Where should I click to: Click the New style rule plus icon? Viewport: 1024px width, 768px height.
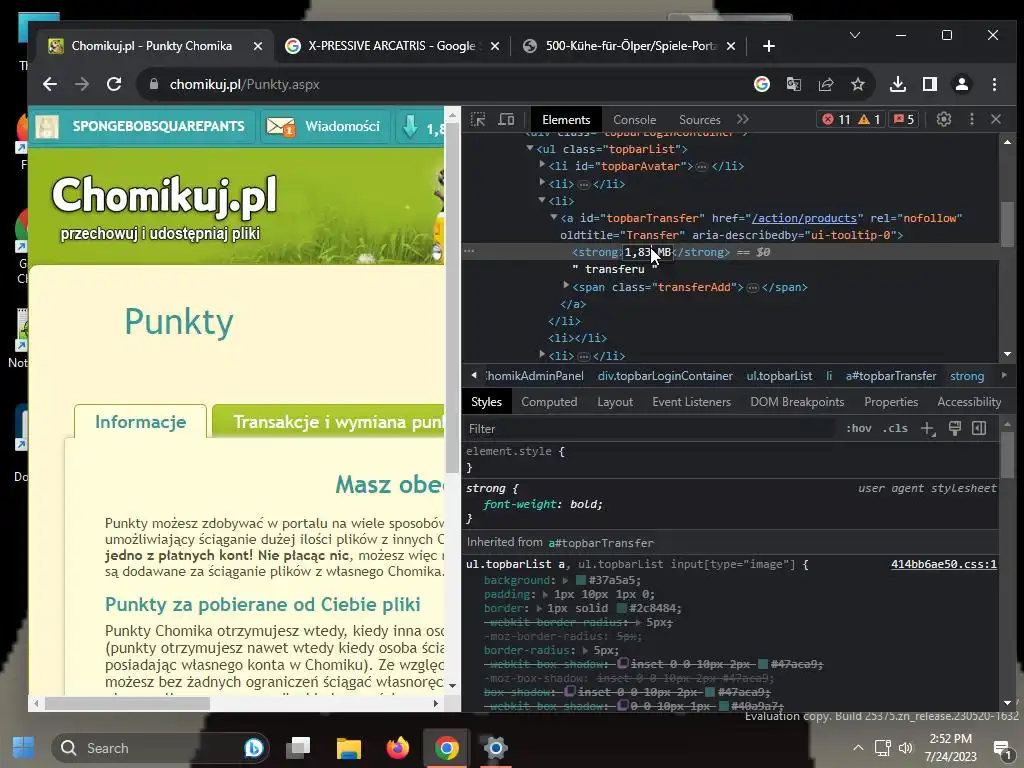pos(928,428)
